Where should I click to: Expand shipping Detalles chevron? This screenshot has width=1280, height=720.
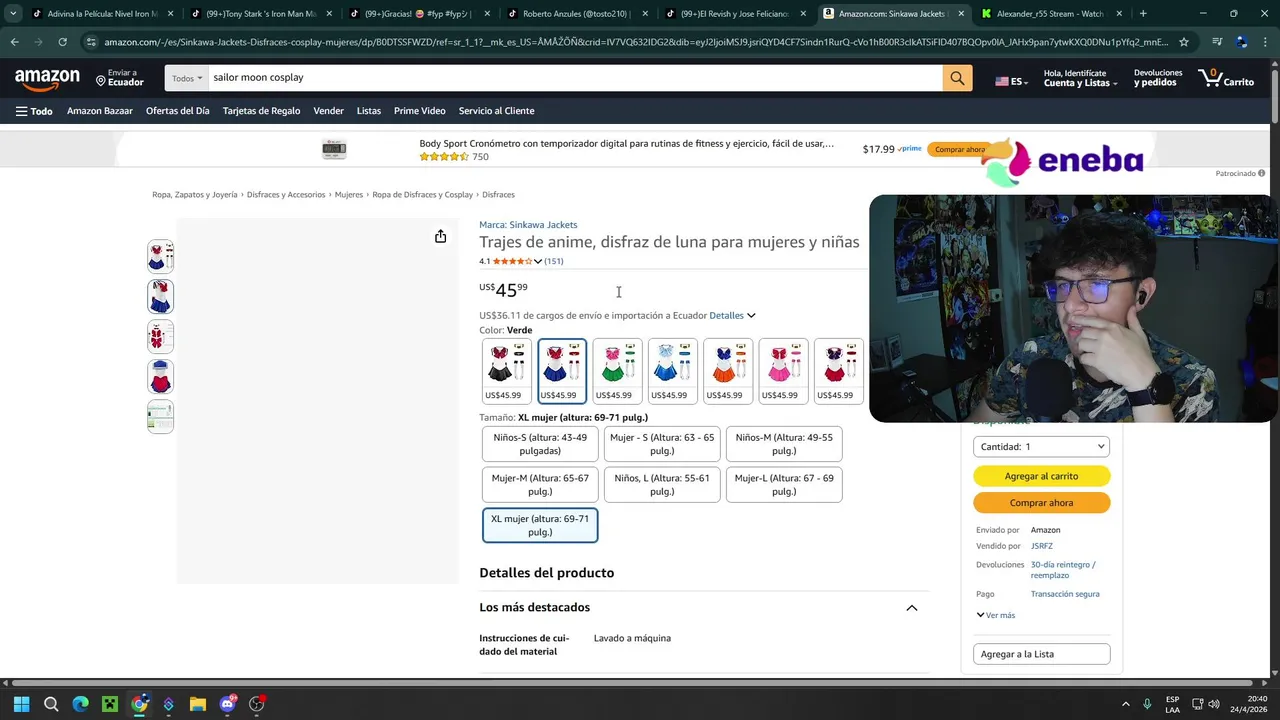point(751,316)
